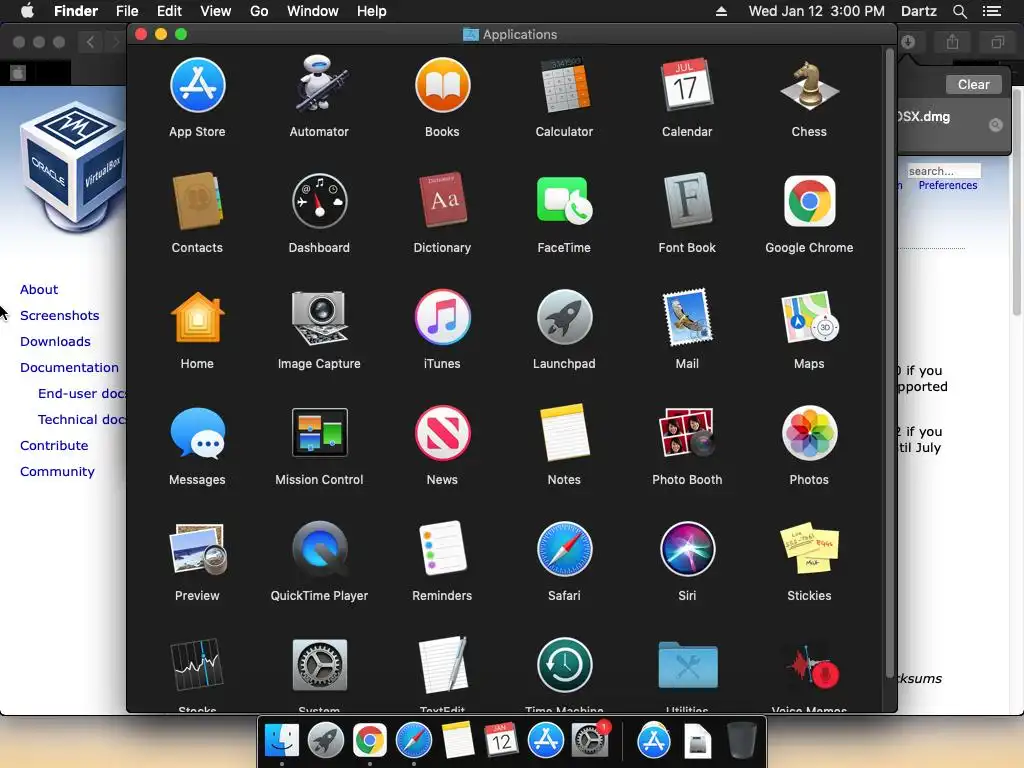Open the Edit menu

coord(169,11)
